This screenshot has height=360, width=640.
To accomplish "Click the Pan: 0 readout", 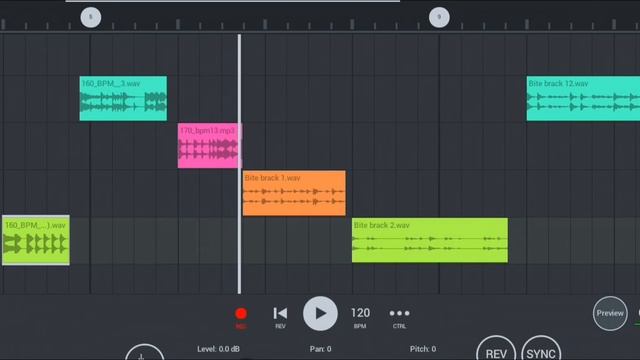I will tap(320, 349).
